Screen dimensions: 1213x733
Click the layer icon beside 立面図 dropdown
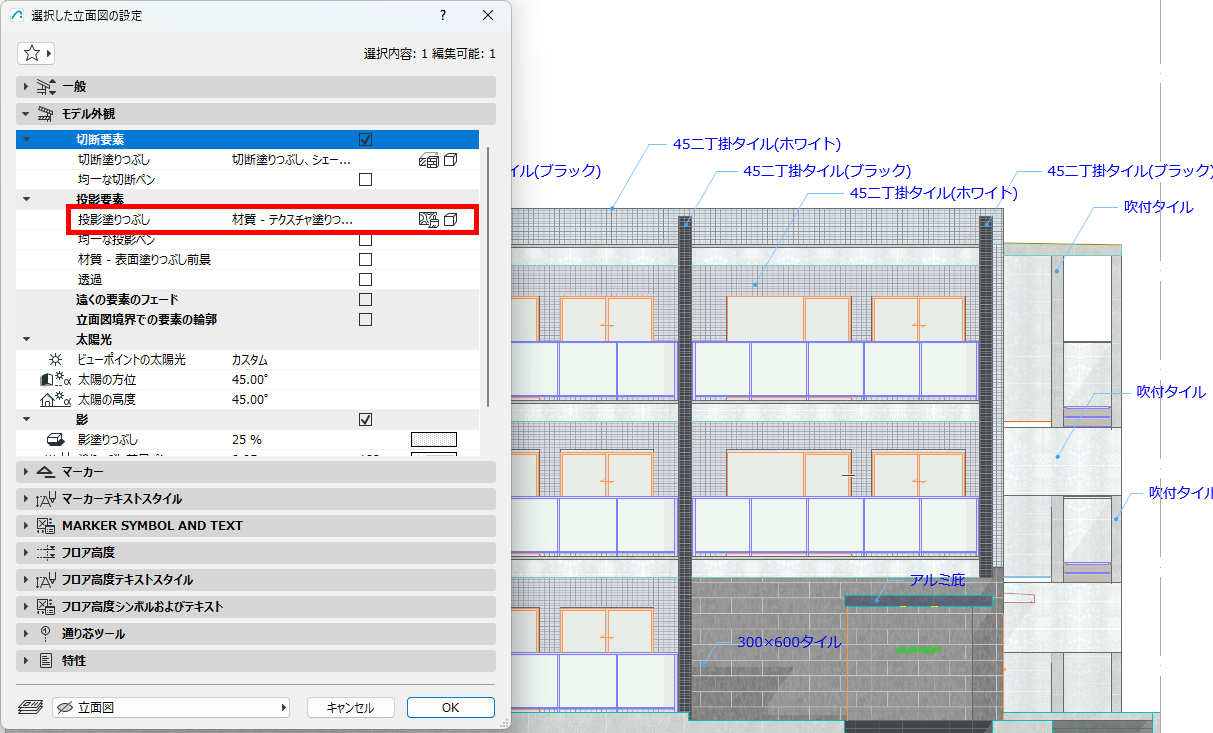point(31,707)
